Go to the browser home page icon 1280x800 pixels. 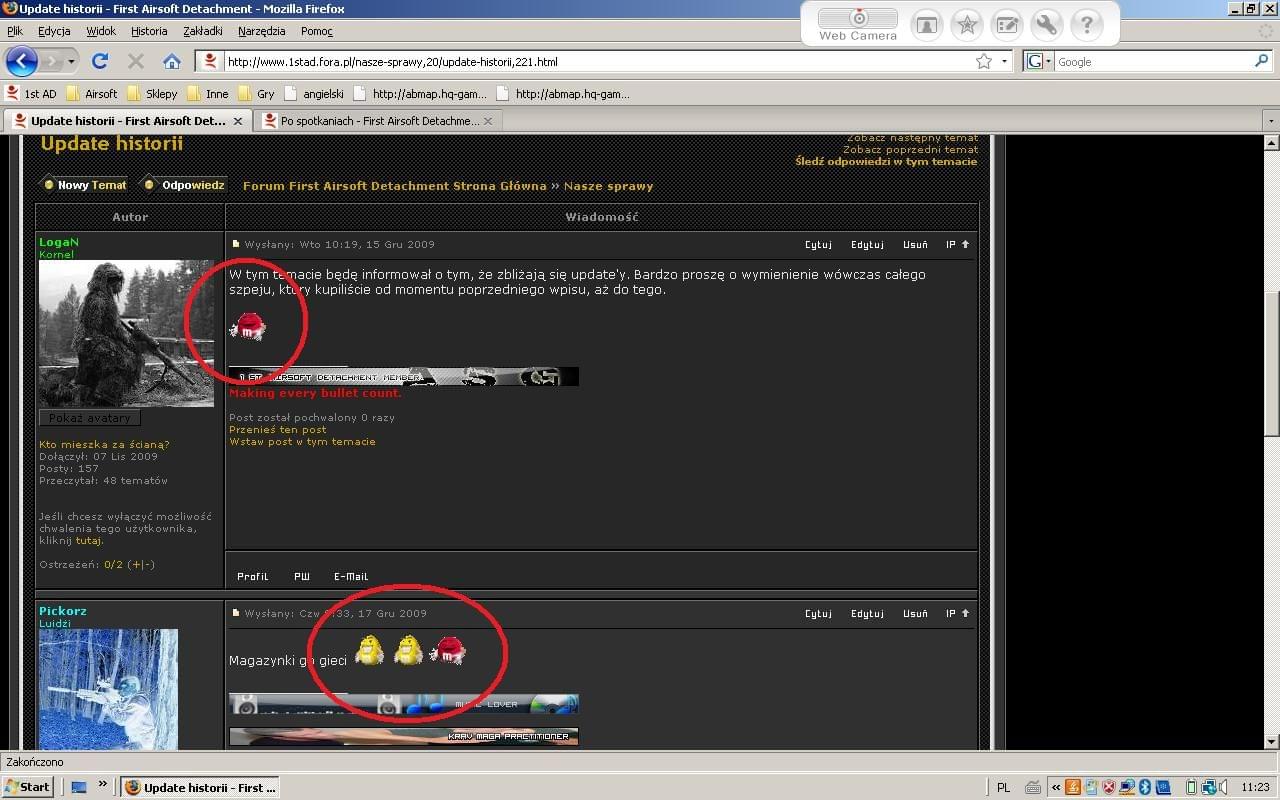pos(172,61)
